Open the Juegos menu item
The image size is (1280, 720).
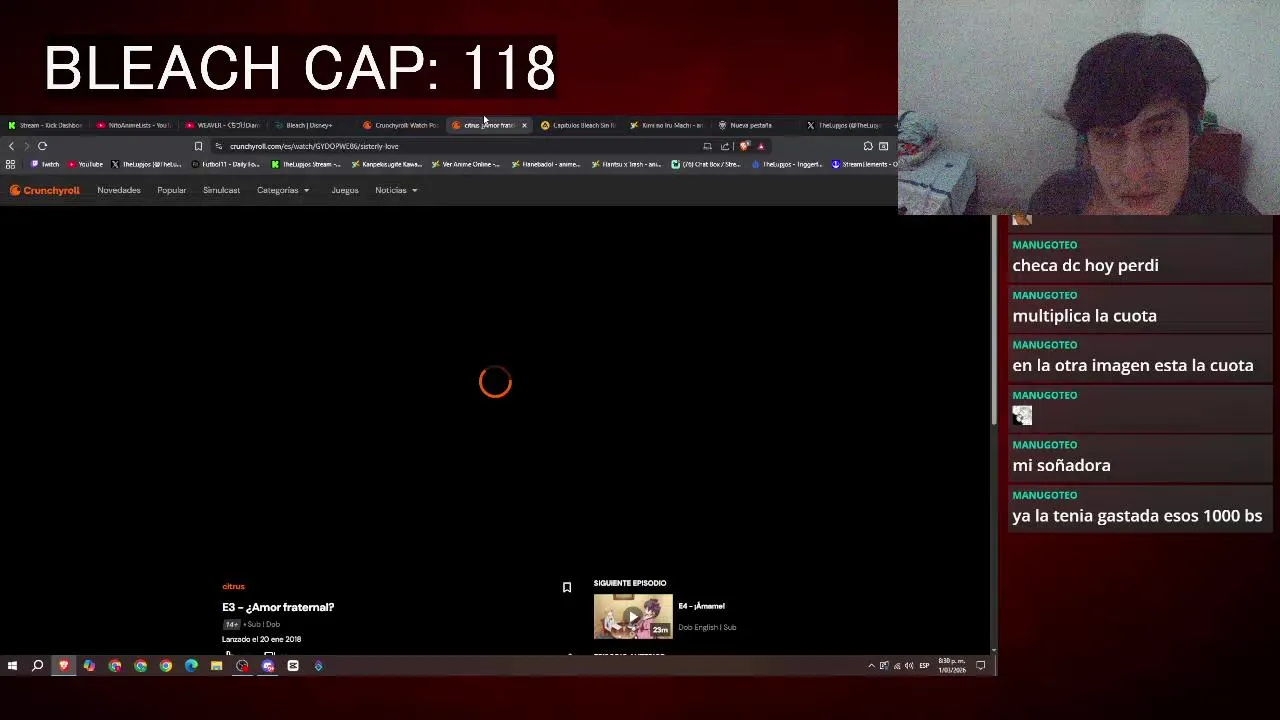tap(345, 190)
